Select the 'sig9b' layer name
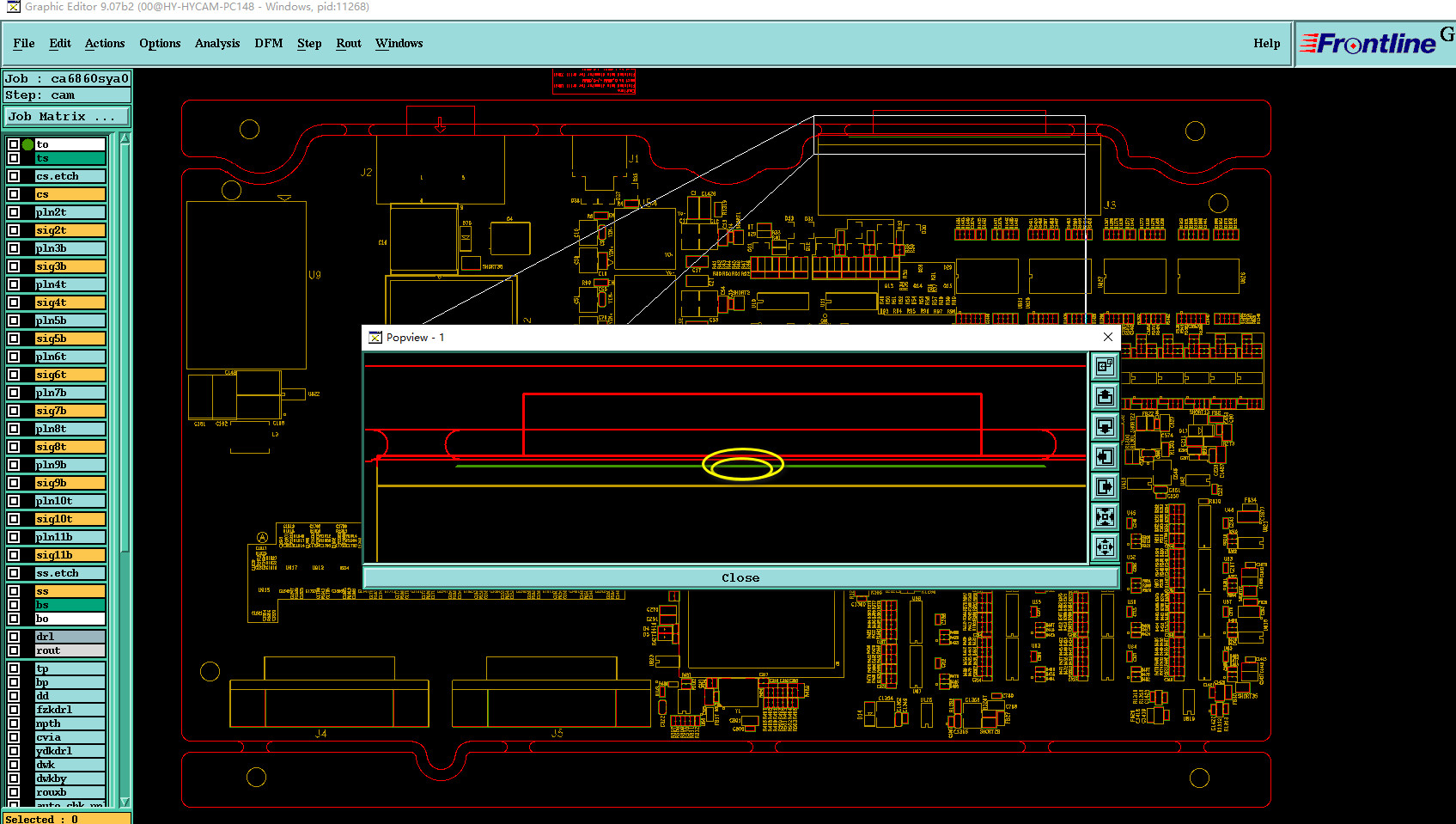Image resolution: width=1456 pixels, height=824 pixels. tap(70, 483)
